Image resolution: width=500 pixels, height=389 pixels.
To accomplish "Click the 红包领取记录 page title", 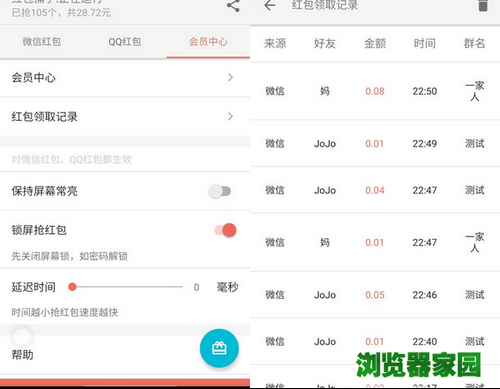I will 325,5.
